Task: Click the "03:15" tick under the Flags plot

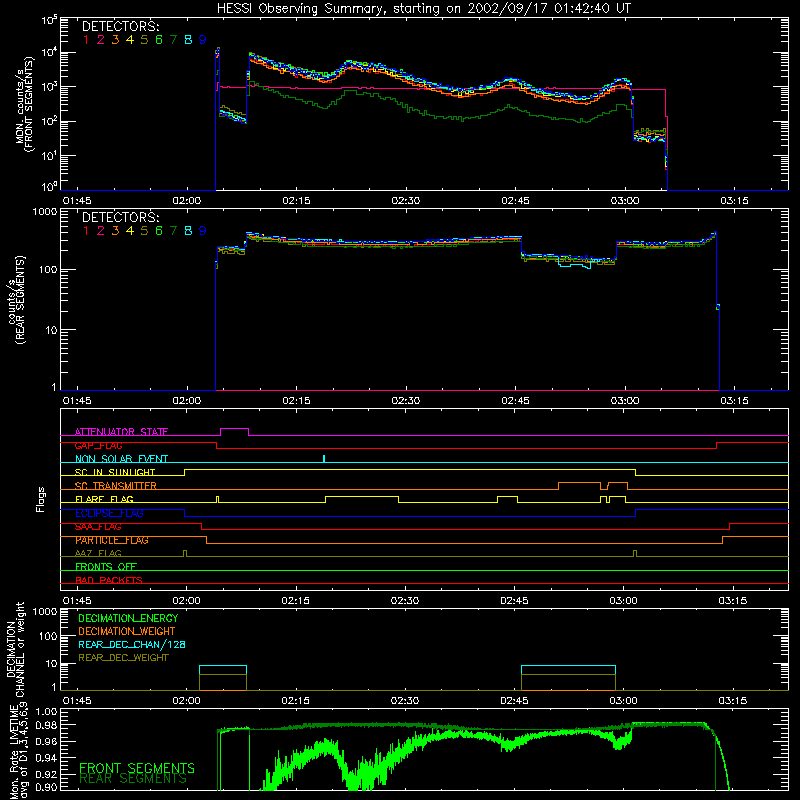Action: 733,601
